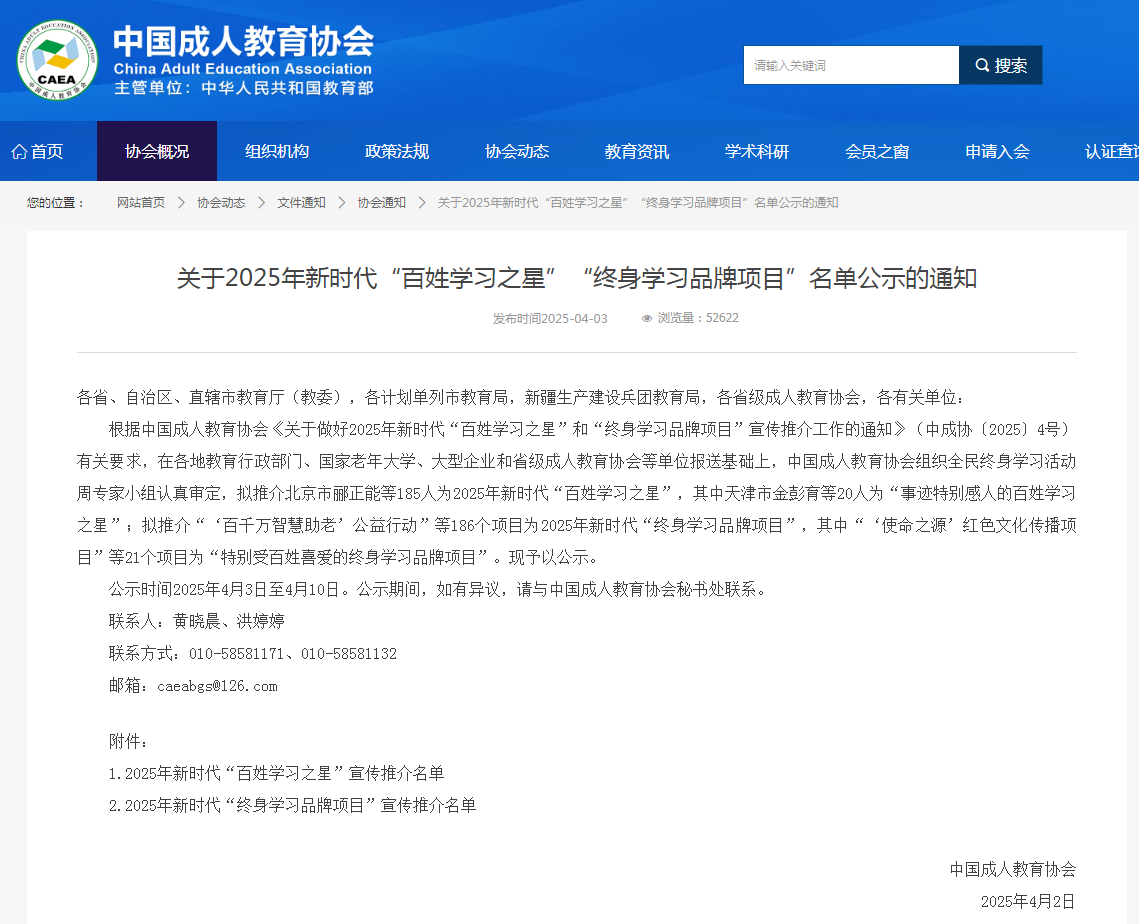Open 教育资讯 menu
The height and width of the screenshot is (924, 1139).
pos(637,151)
